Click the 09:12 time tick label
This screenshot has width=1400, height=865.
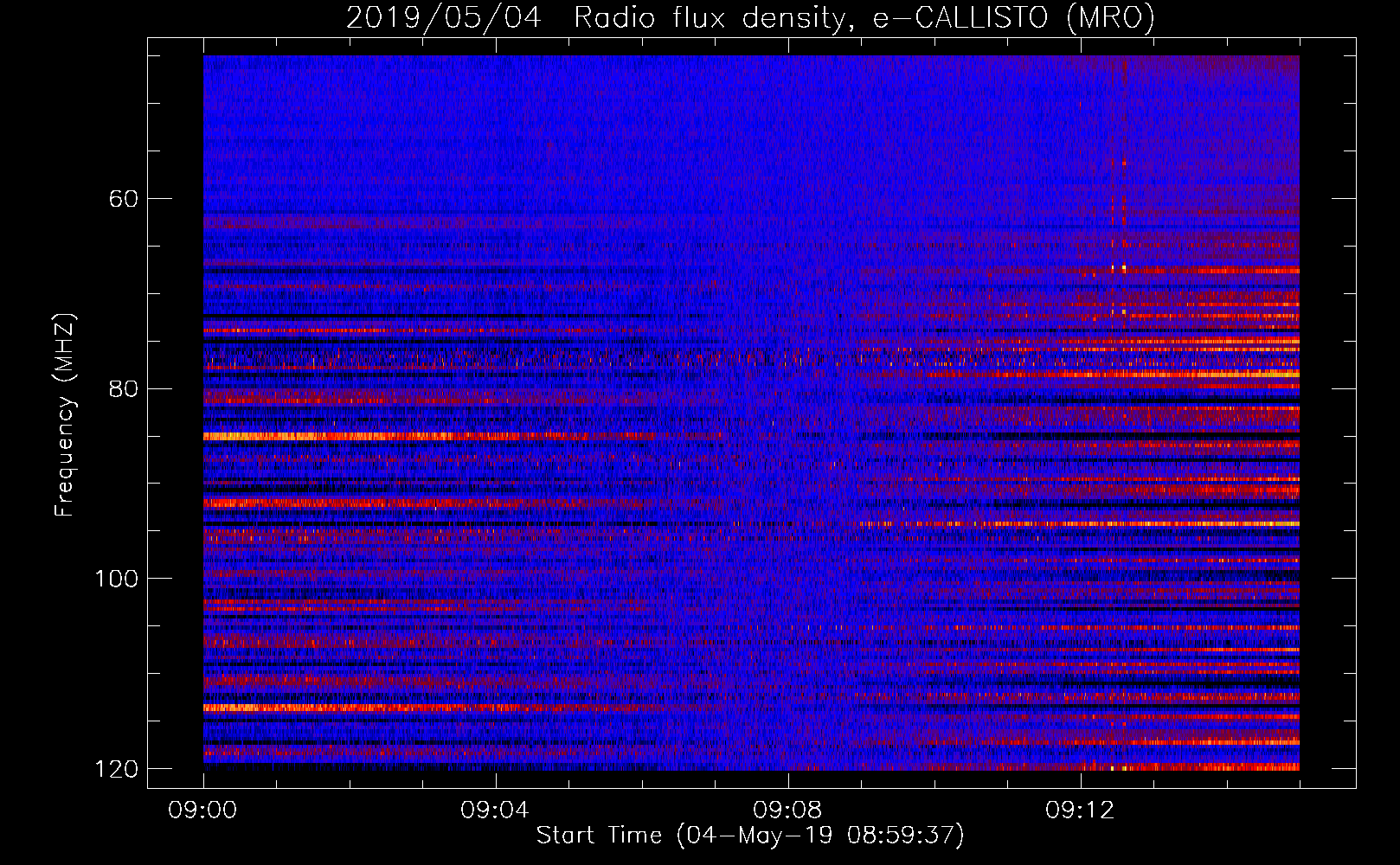click(x=1080, y=811)
